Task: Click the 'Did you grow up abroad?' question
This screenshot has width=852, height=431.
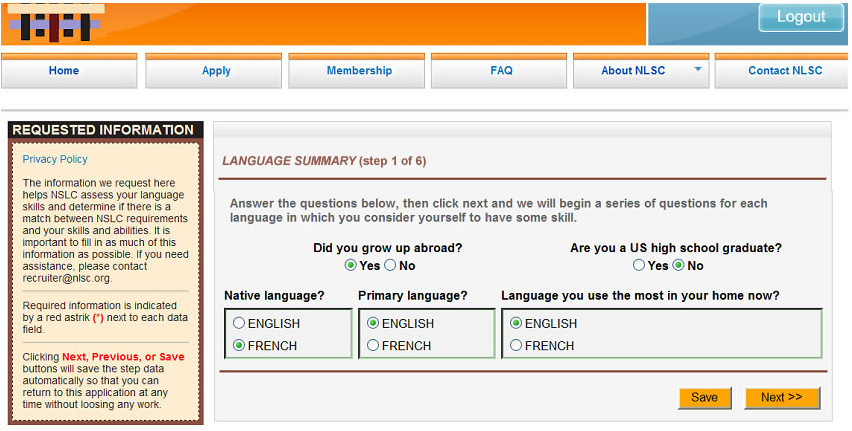Action: (387, 248)
